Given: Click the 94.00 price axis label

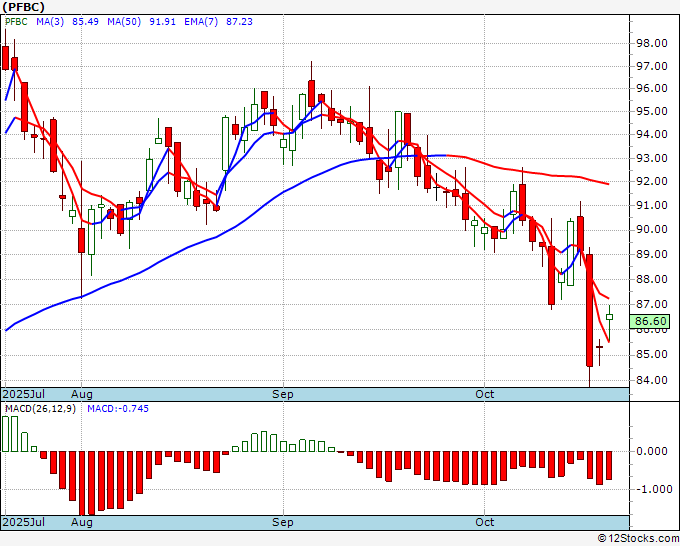Looking at the screenshot, I should pos(651,134).
